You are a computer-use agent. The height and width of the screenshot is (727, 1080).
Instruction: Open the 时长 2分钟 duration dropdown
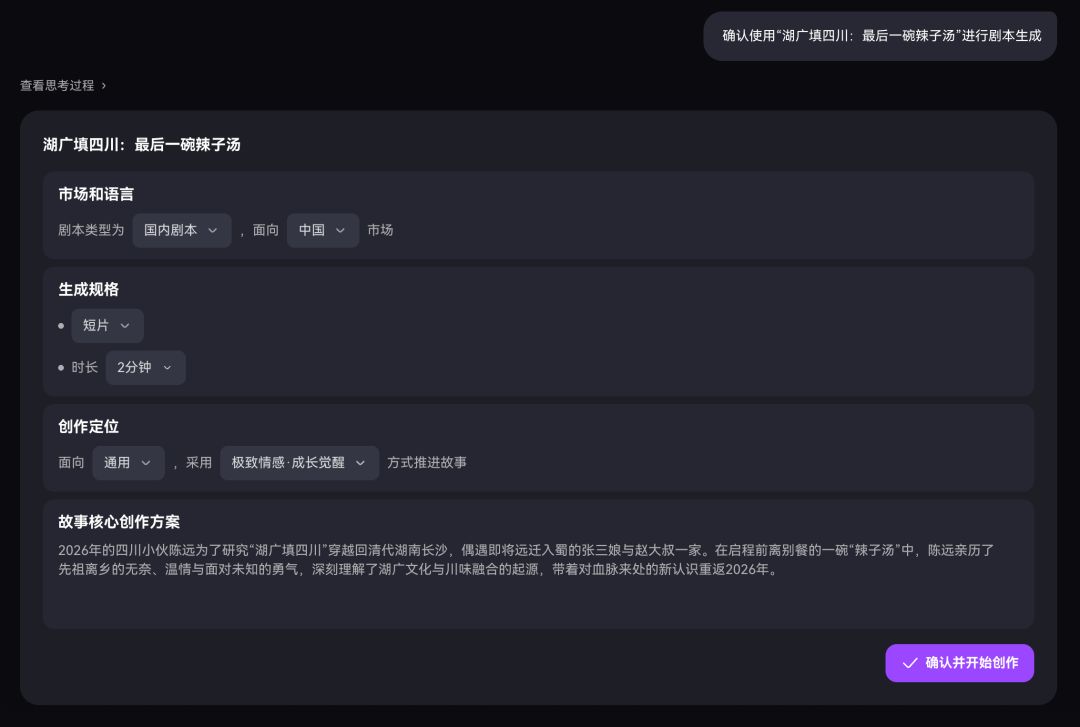point(146,368)
